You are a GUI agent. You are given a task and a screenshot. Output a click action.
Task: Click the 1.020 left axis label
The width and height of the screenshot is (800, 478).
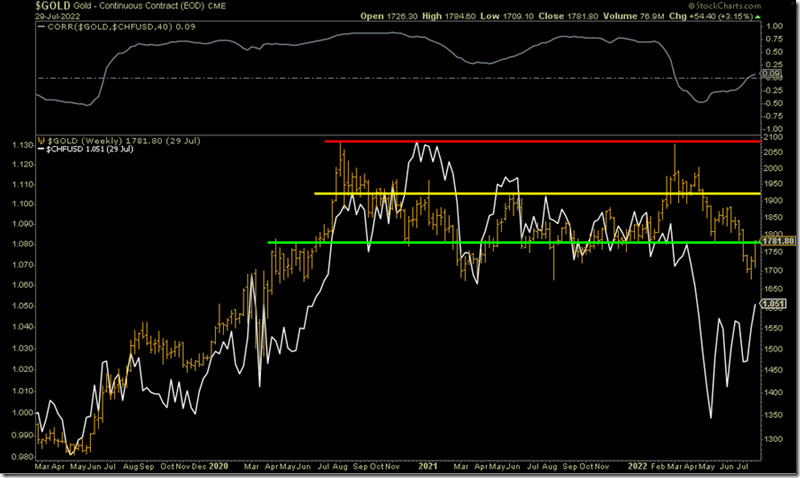pyautogui.click(x=22, y=369)
